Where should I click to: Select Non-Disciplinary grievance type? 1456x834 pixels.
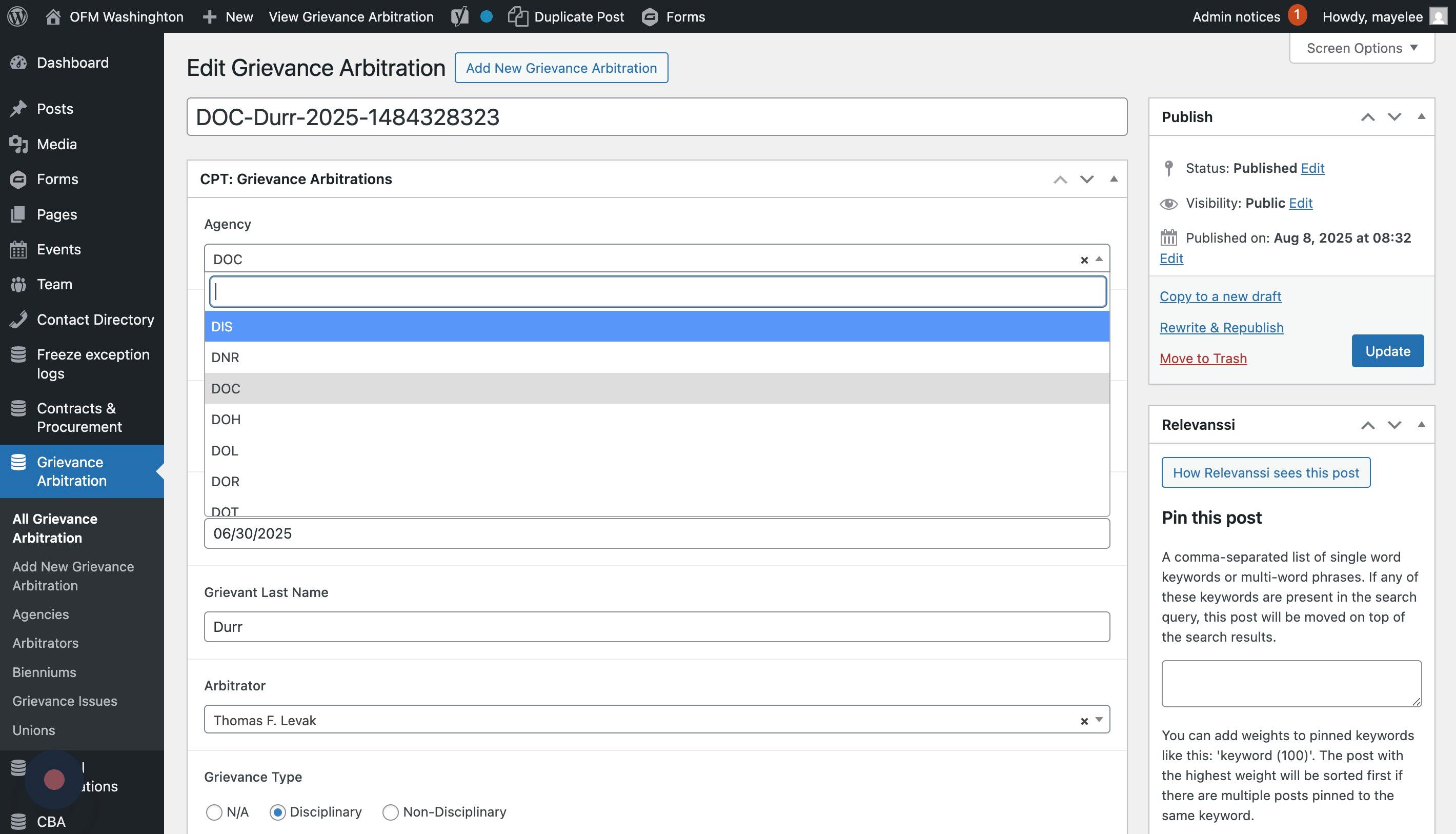(391, 812)
